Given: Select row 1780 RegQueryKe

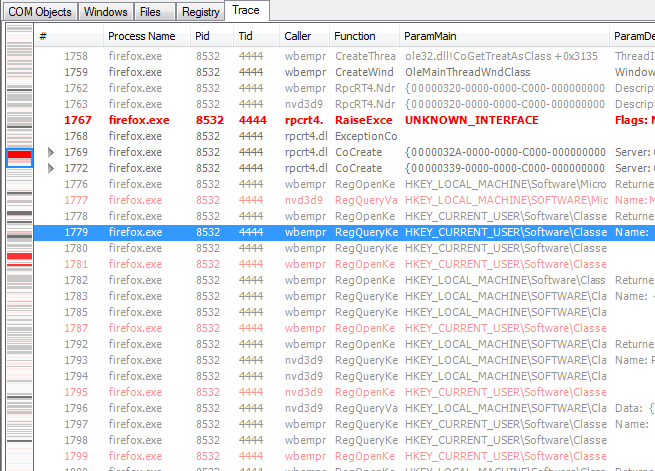Looking at the screenshot, I should coord(344,248).
